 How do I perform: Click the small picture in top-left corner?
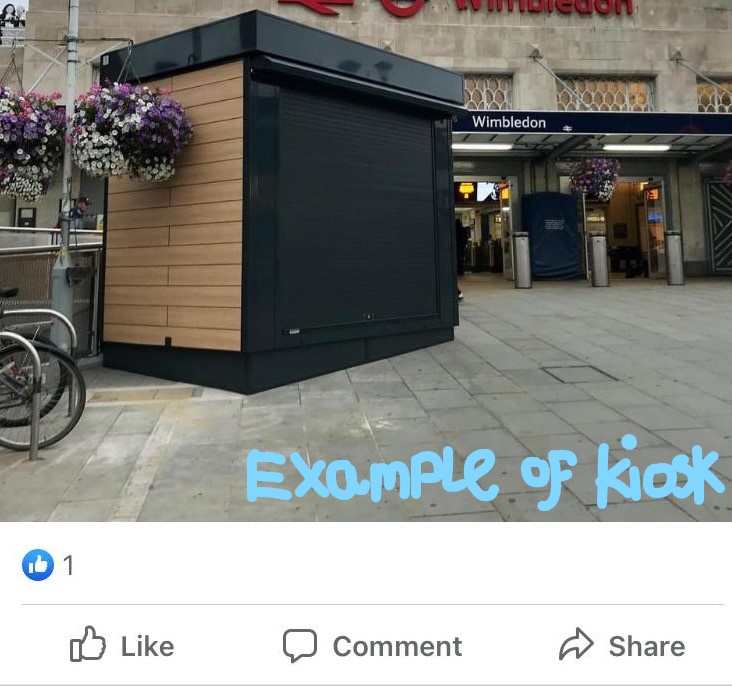[13, 14]
